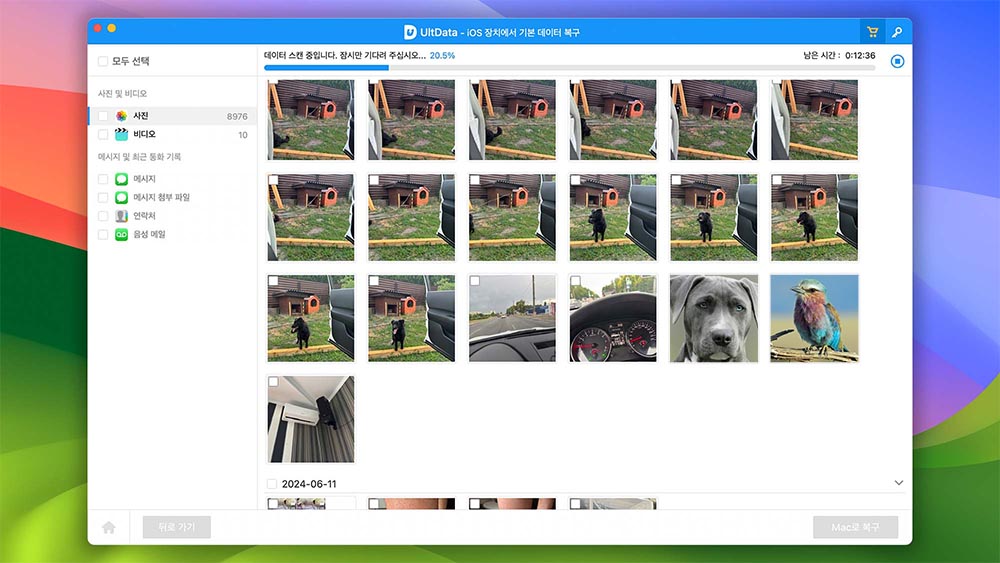1000x563 pixels.
Task: Click the 뒤로 가기 back button
Action: click(177, 527)
